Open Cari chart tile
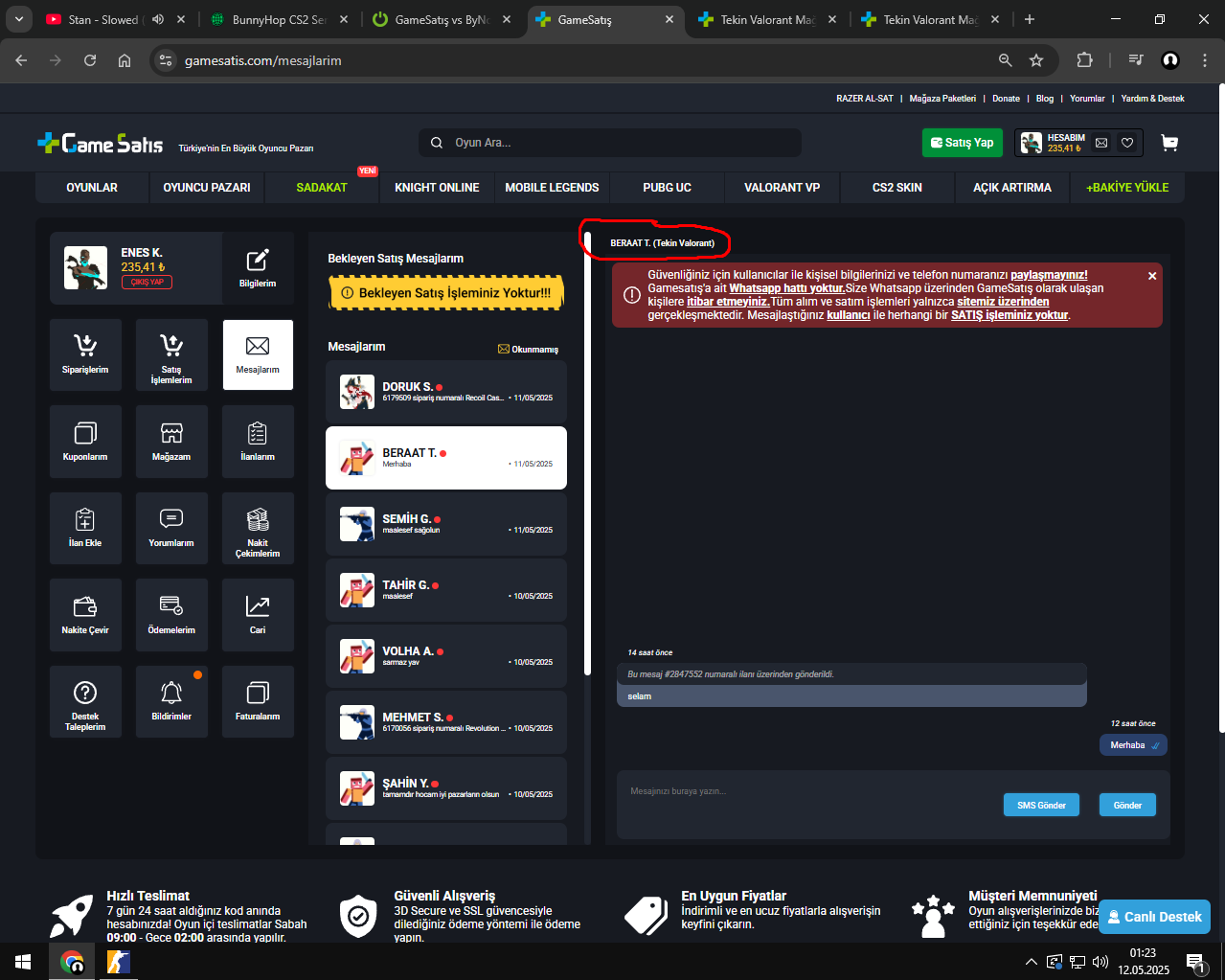Screen dimensions: 1225x980 (258, 615)
